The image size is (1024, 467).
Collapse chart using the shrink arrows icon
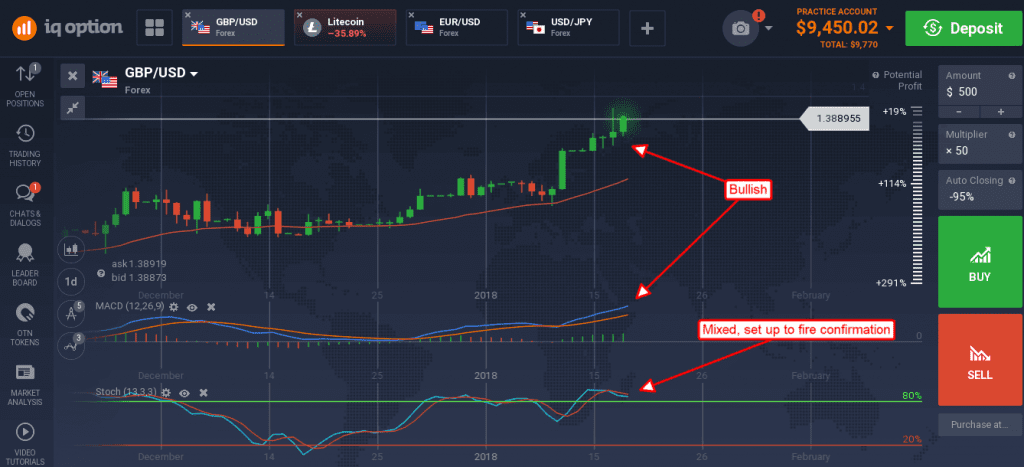(72, 107)
